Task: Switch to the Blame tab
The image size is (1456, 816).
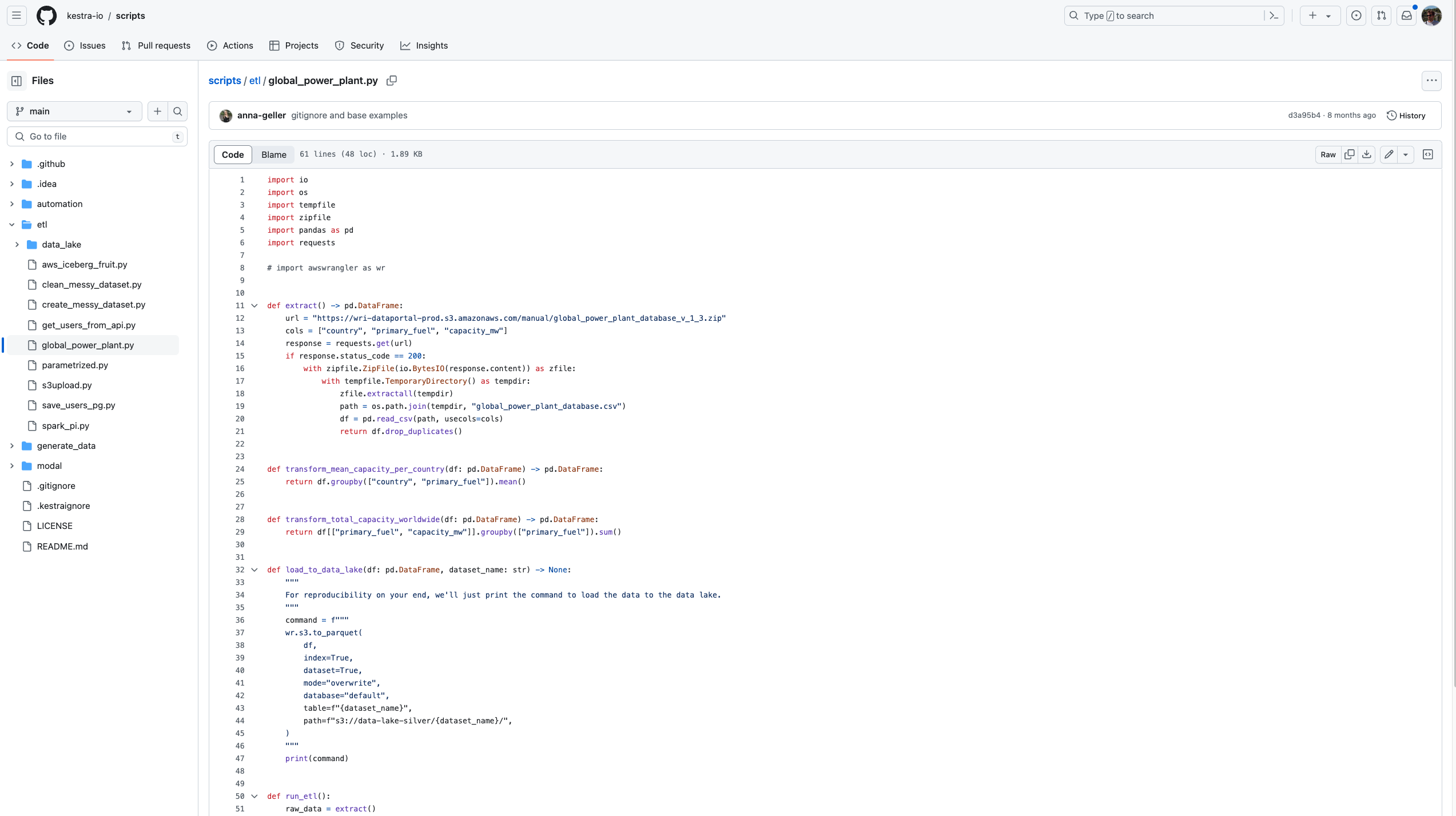Action: pyautogui.click(x=273, y=154)
